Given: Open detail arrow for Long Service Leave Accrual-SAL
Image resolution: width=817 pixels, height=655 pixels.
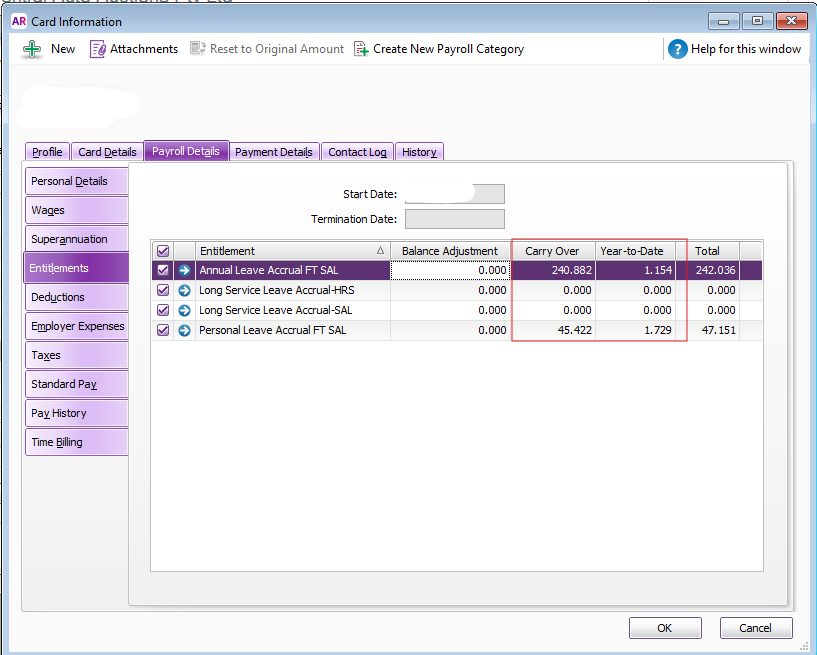Looking at the screenshot, I should (184, 310).
